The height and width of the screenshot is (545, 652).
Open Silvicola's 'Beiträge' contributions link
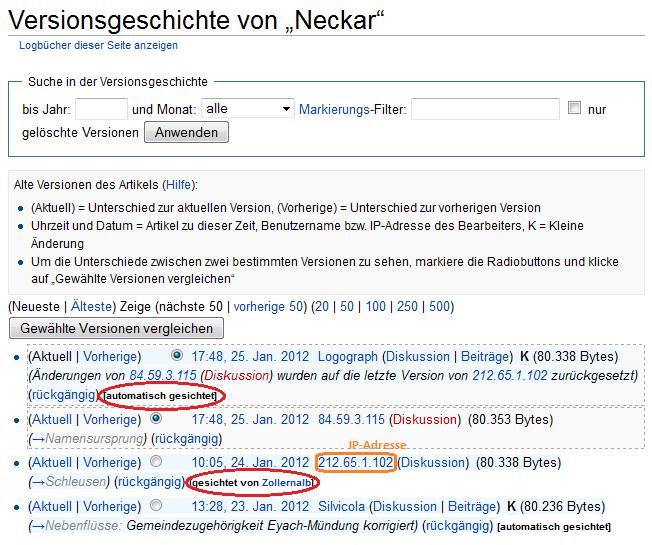click(475, 506)
